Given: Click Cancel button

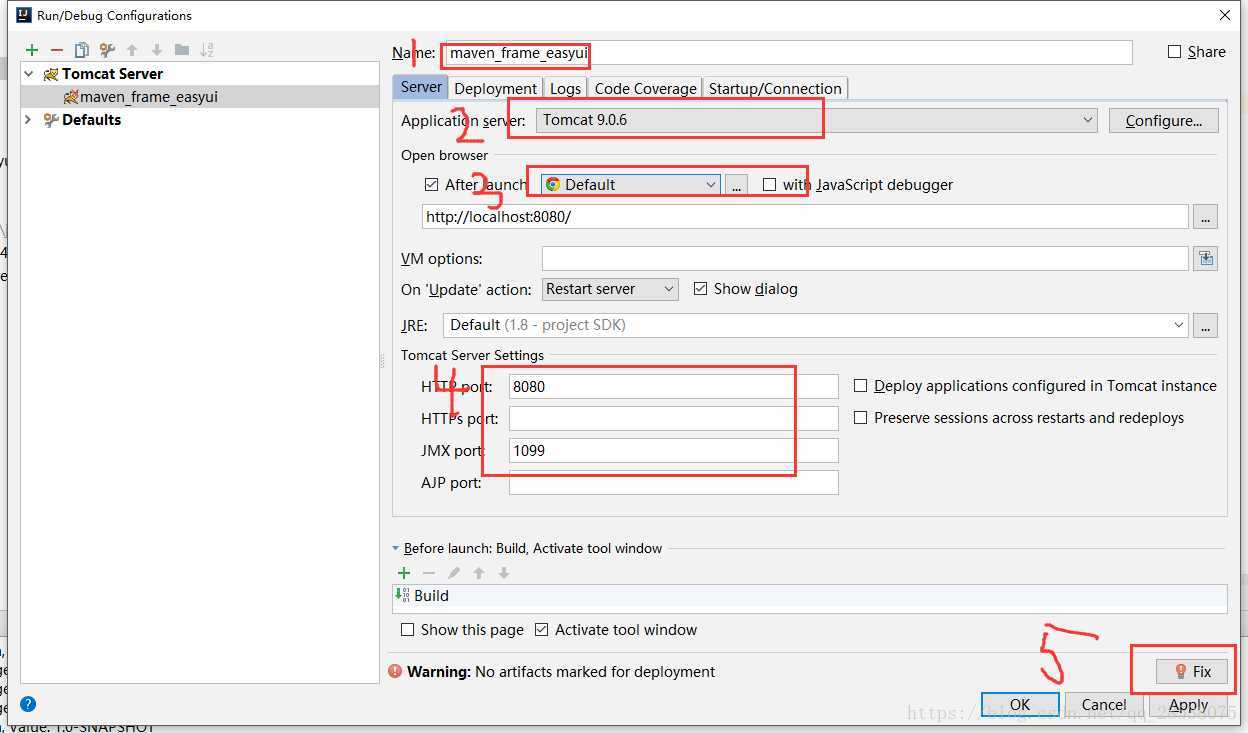Looking at the screenshot, I should (x=1104, y=704).
